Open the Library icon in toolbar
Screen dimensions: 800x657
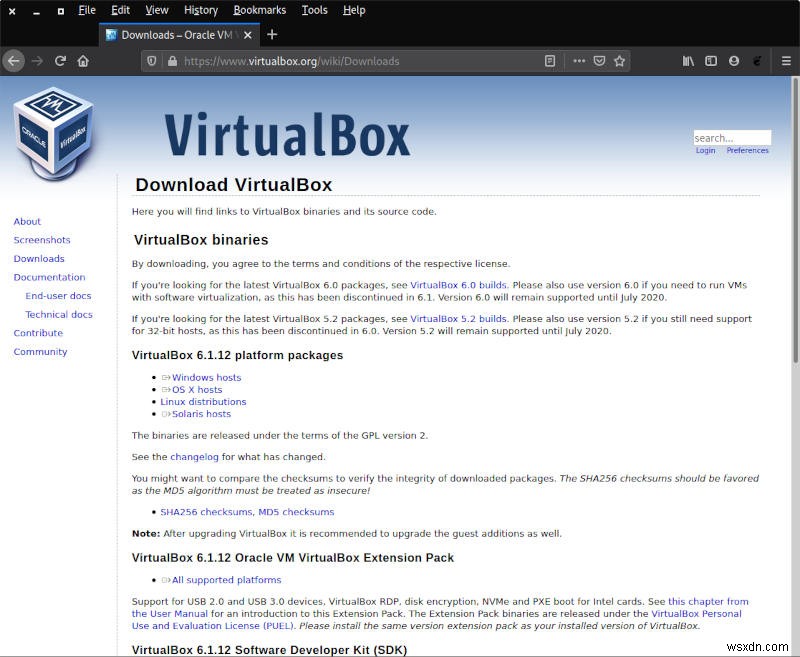688,61
